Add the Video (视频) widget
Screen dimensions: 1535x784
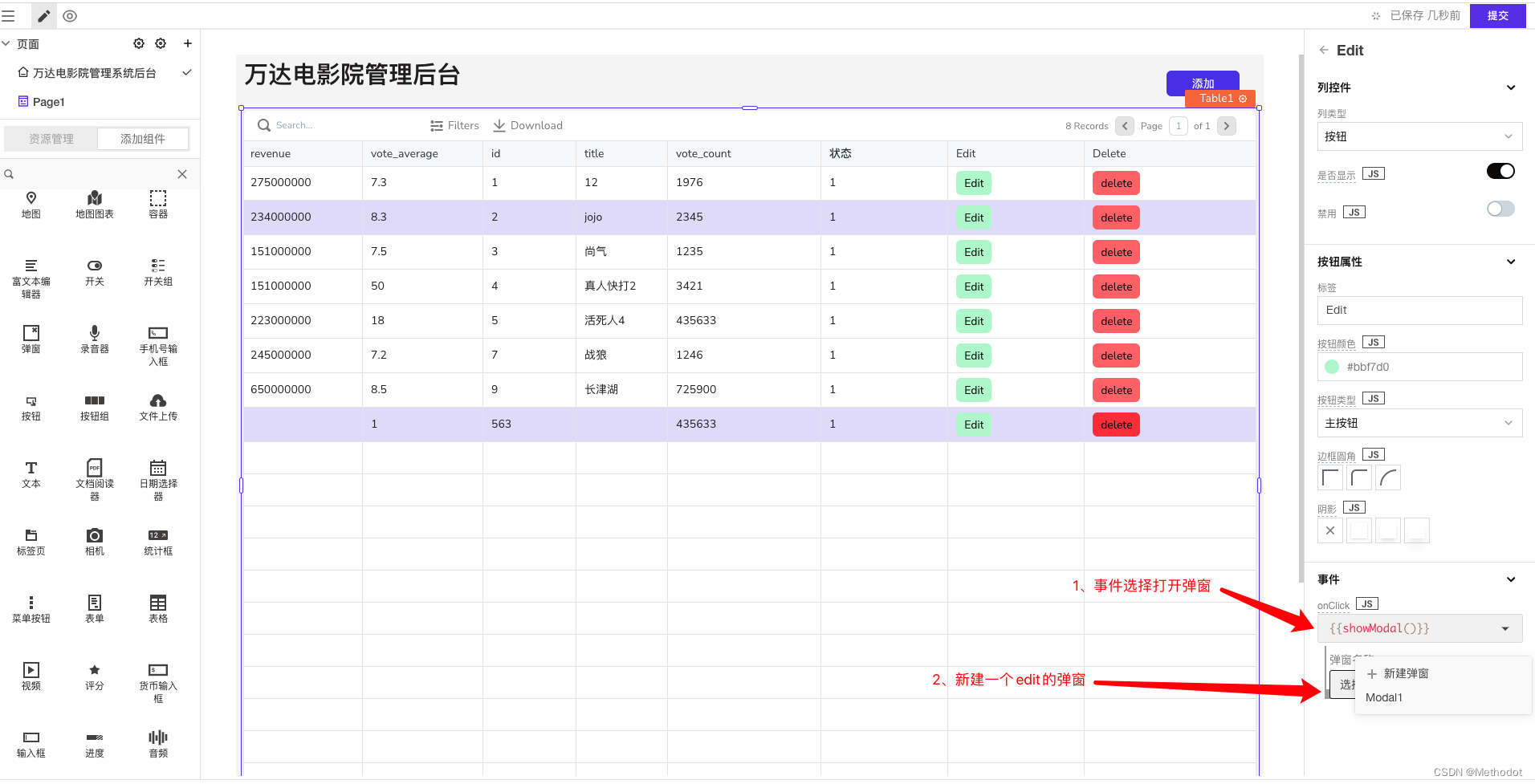[x=31, y=676]
